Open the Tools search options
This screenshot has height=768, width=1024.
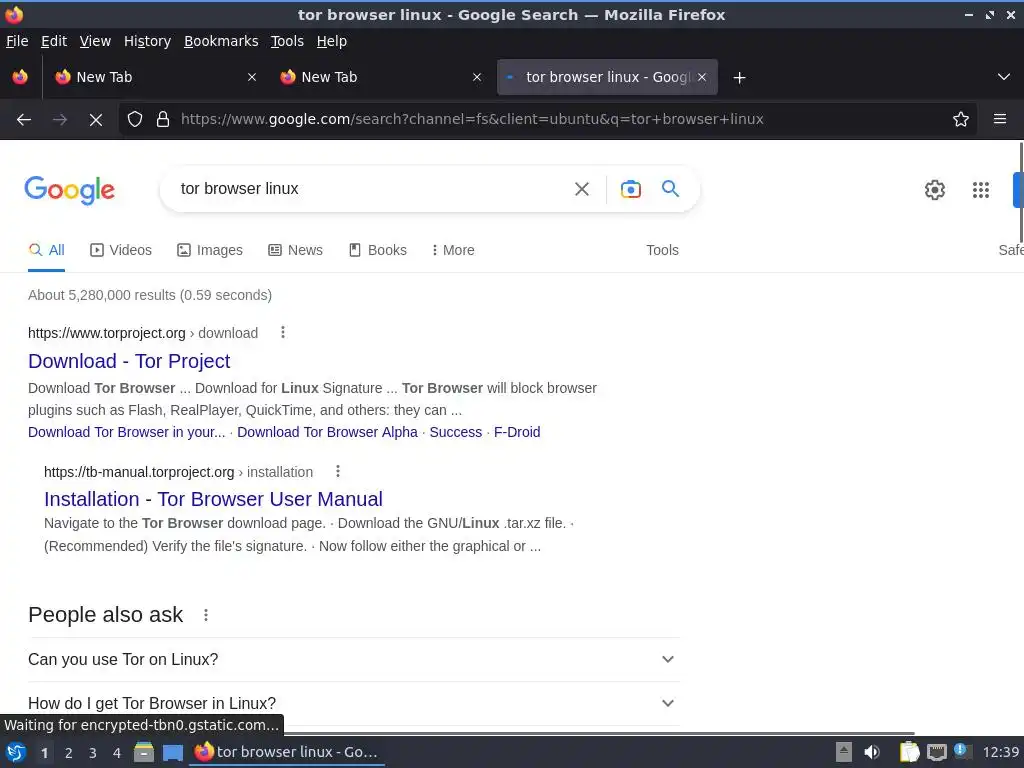click(662, 250)
